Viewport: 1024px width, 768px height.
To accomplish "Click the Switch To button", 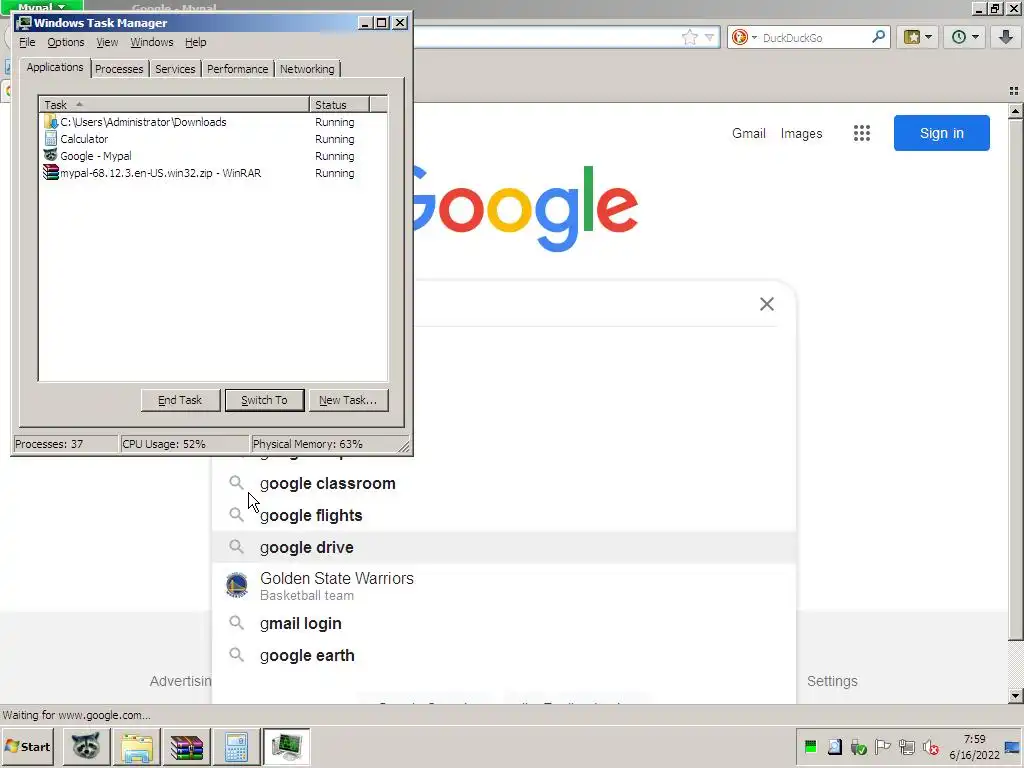I will pos(264,400).
